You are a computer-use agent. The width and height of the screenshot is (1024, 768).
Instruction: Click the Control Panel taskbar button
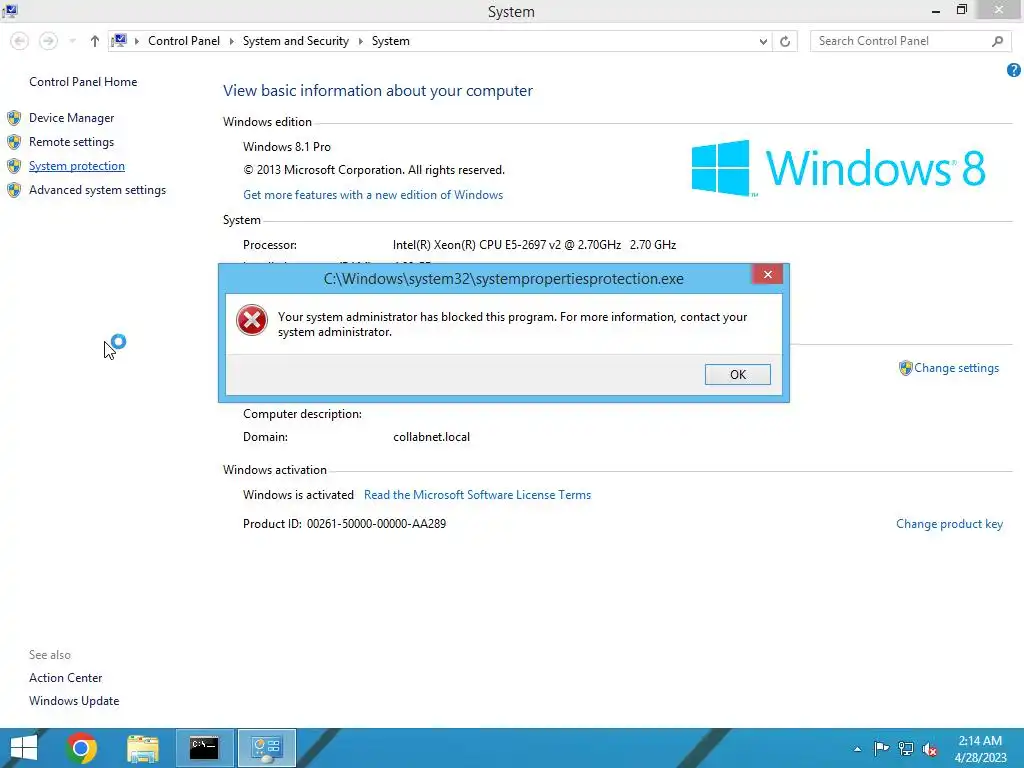pos(266,748)
